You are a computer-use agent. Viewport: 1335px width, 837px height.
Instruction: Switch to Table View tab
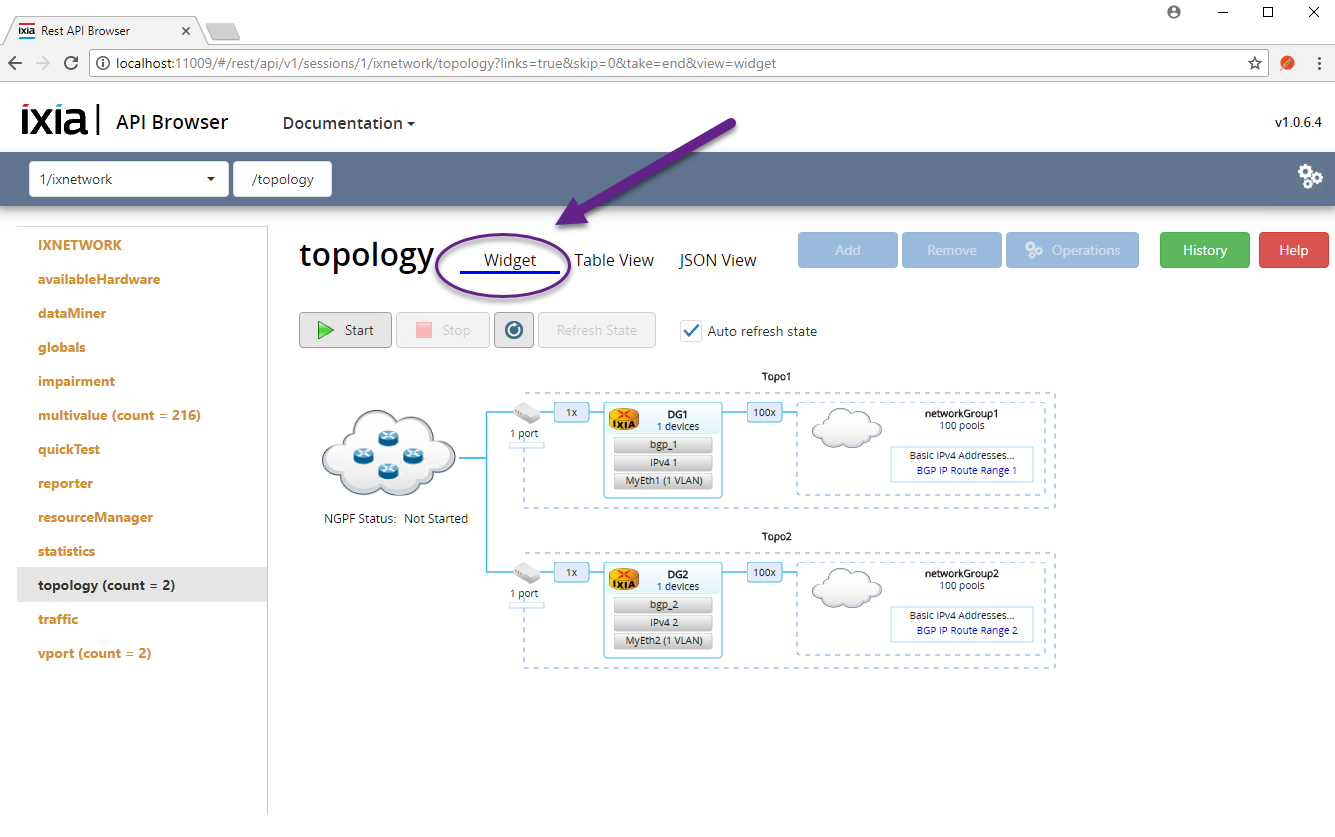pos(614,260)
